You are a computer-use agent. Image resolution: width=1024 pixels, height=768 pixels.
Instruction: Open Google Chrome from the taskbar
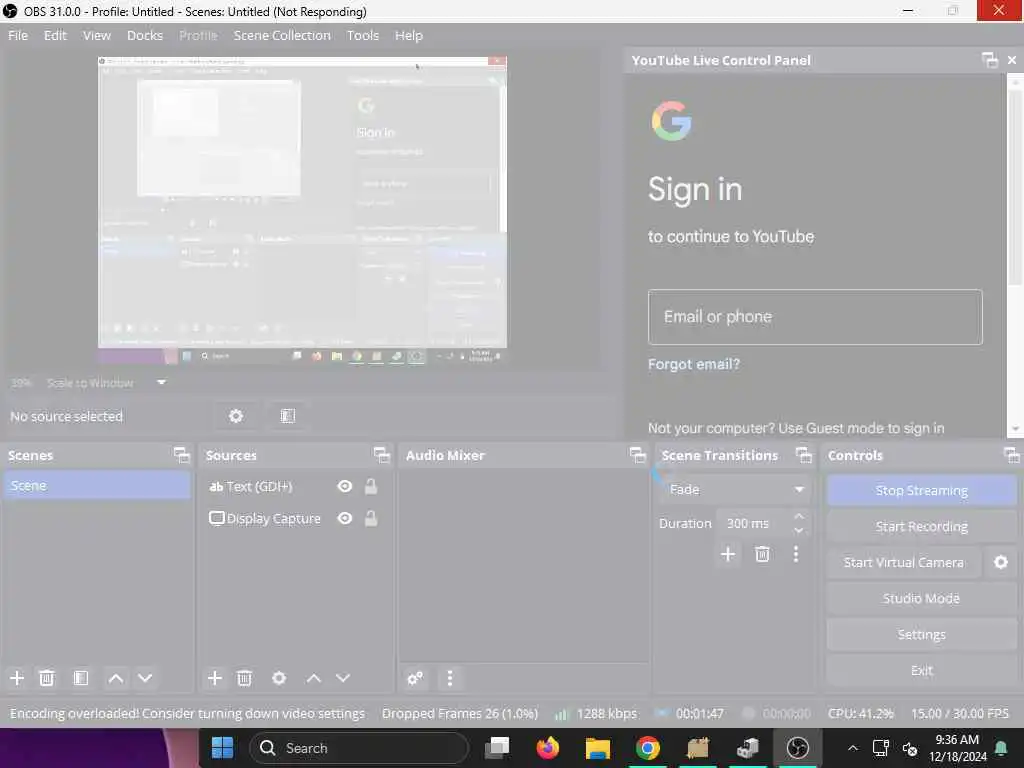(647, 748)
